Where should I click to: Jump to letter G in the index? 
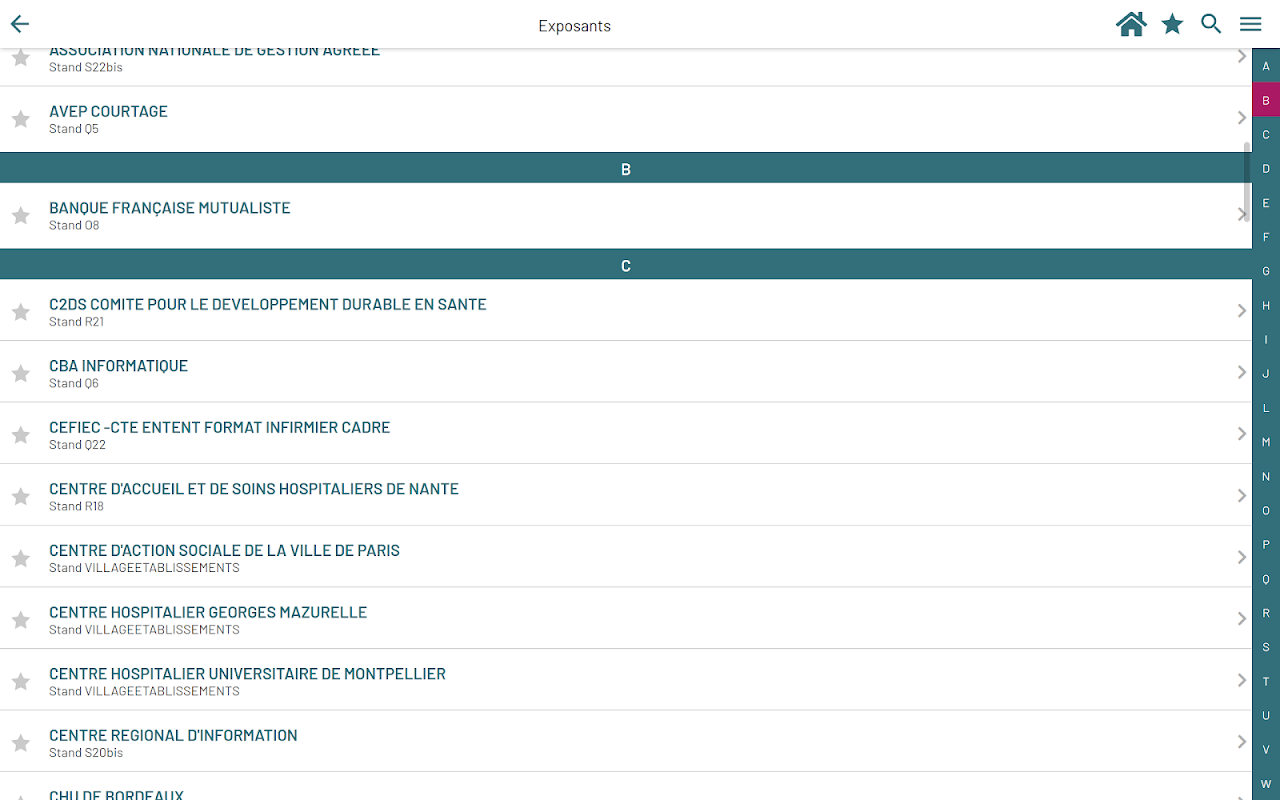(1266, 271)
